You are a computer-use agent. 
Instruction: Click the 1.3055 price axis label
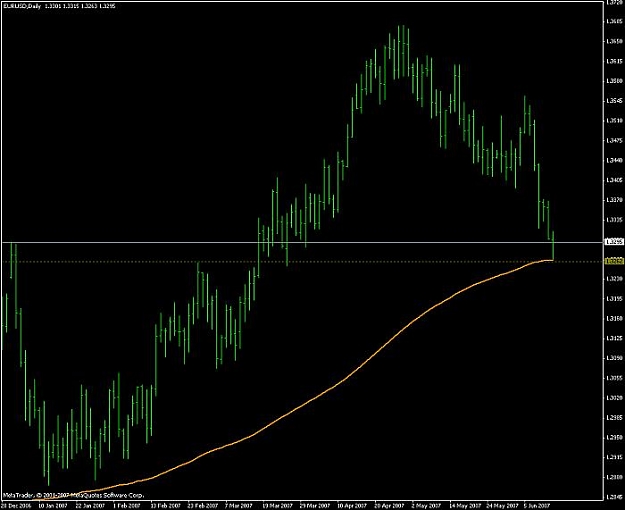(615, 378)
